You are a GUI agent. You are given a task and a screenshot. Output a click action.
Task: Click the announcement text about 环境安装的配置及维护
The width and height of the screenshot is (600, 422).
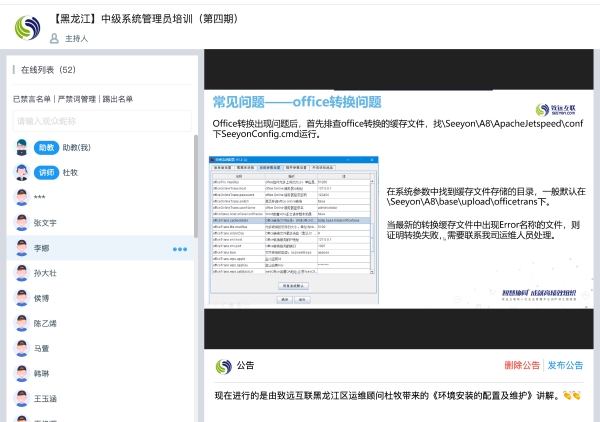pyautogui.click(x=398, y=395)
